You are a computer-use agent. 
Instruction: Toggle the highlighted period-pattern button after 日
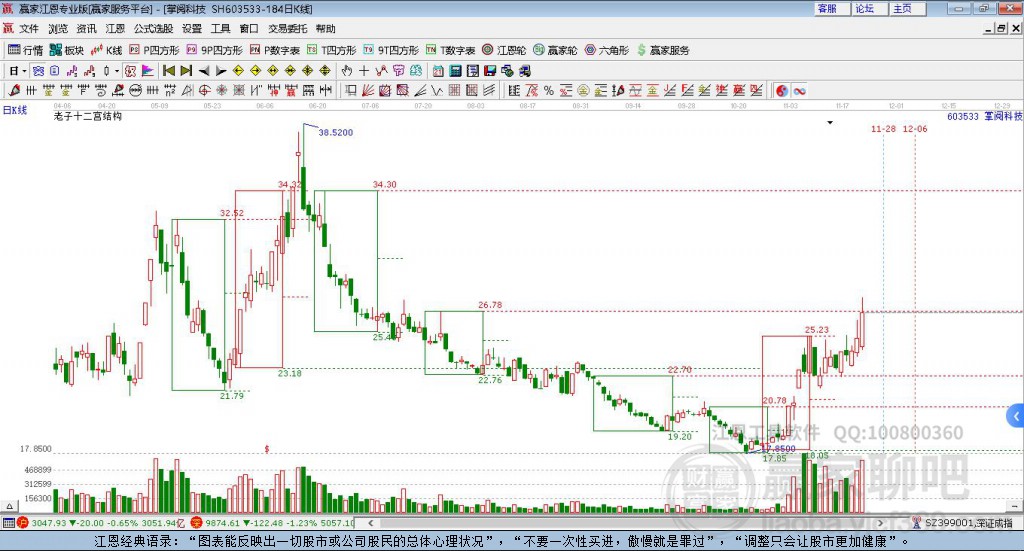[38, 71]
